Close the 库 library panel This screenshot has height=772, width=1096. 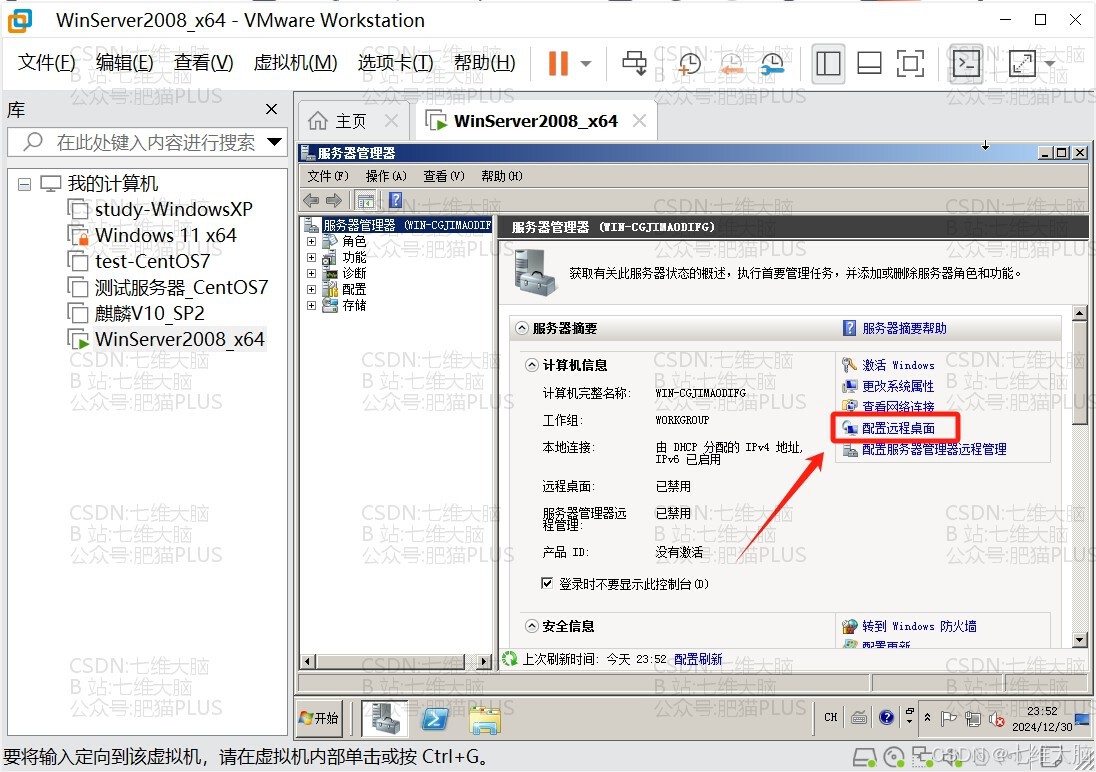pyautogui.click(x=272, y=109)
